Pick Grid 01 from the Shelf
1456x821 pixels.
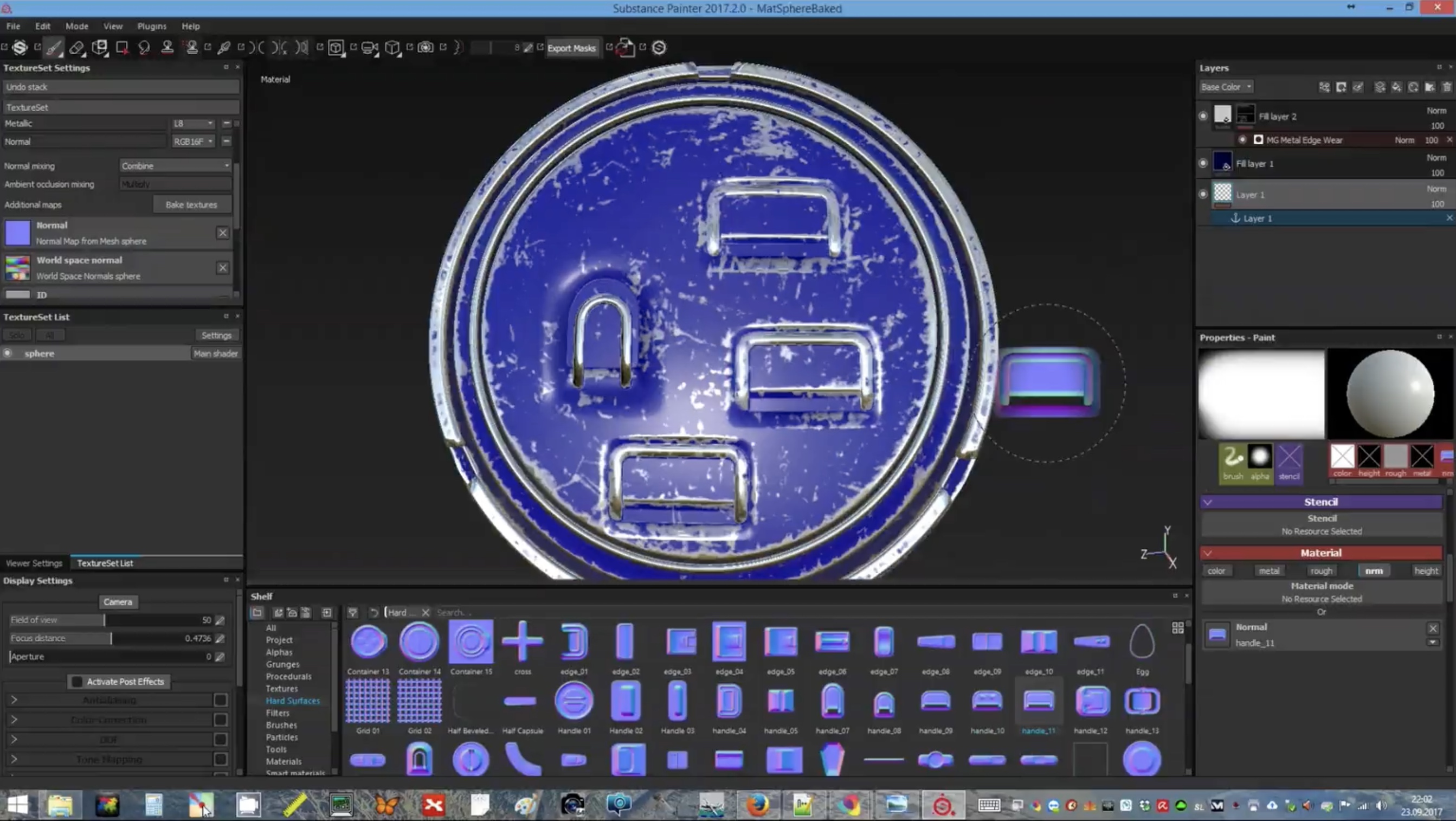coord(368,707)
